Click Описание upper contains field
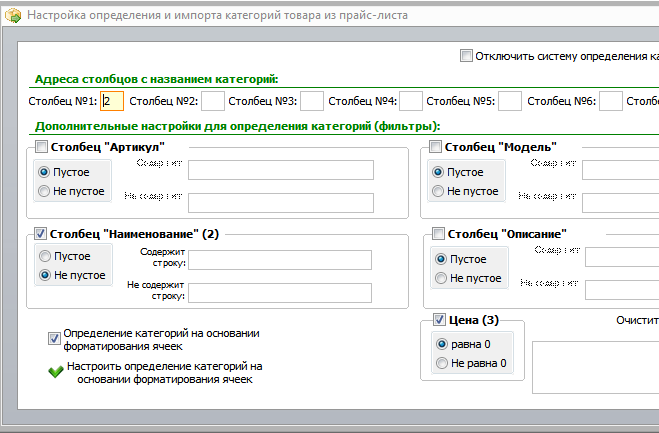 pos(622,257)
